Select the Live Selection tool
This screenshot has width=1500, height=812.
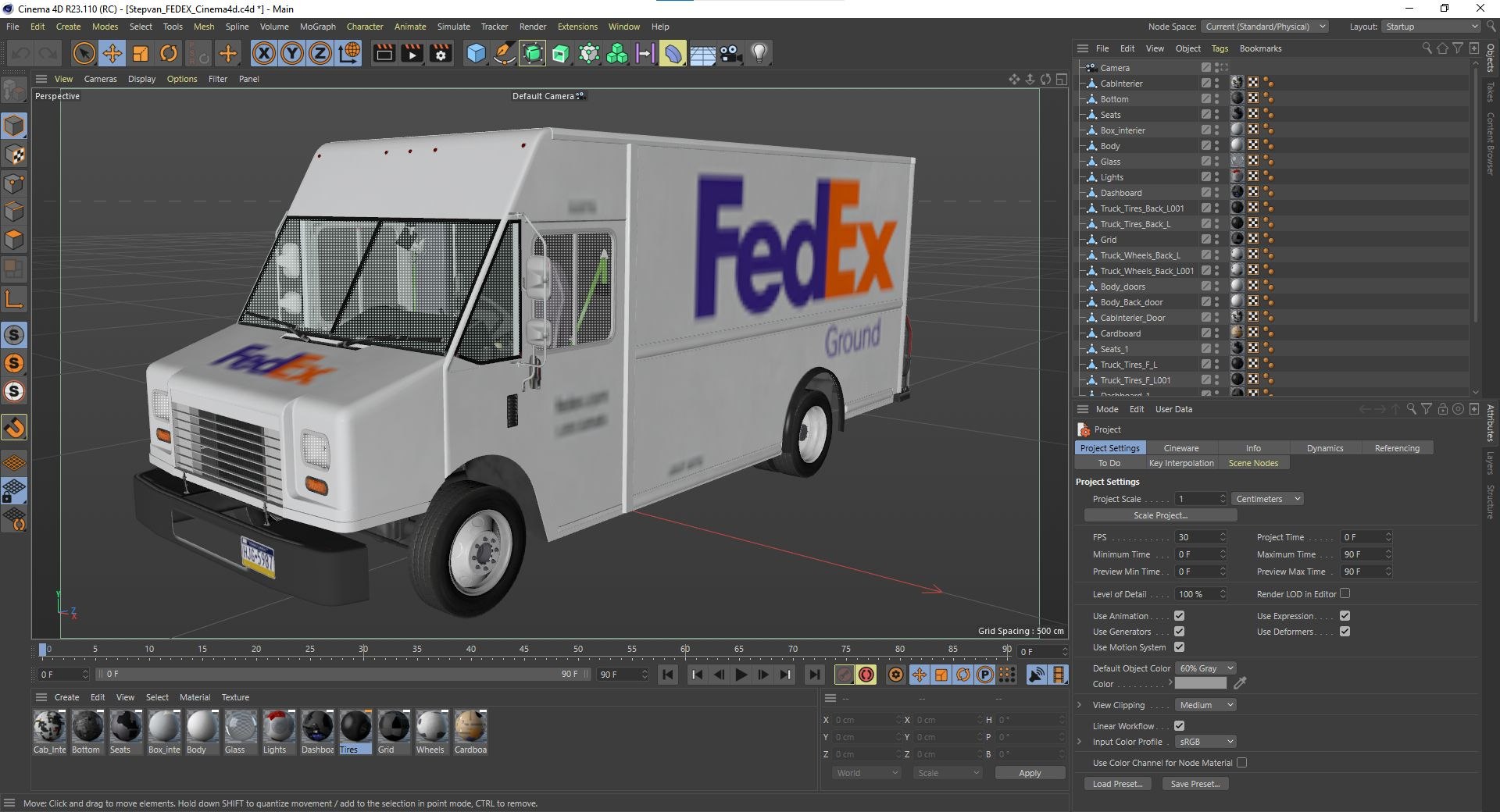tap(84, 53)
